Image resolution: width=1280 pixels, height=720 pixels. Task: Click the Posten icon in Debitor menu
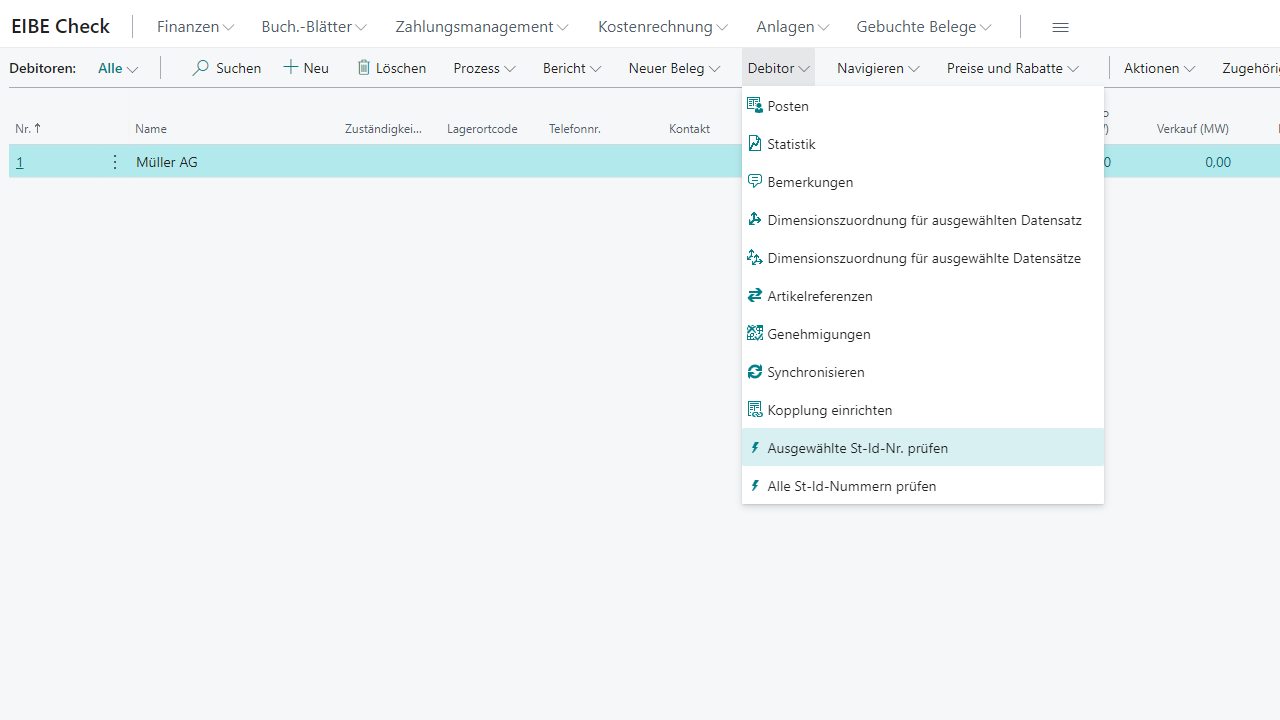pos(755,106)
